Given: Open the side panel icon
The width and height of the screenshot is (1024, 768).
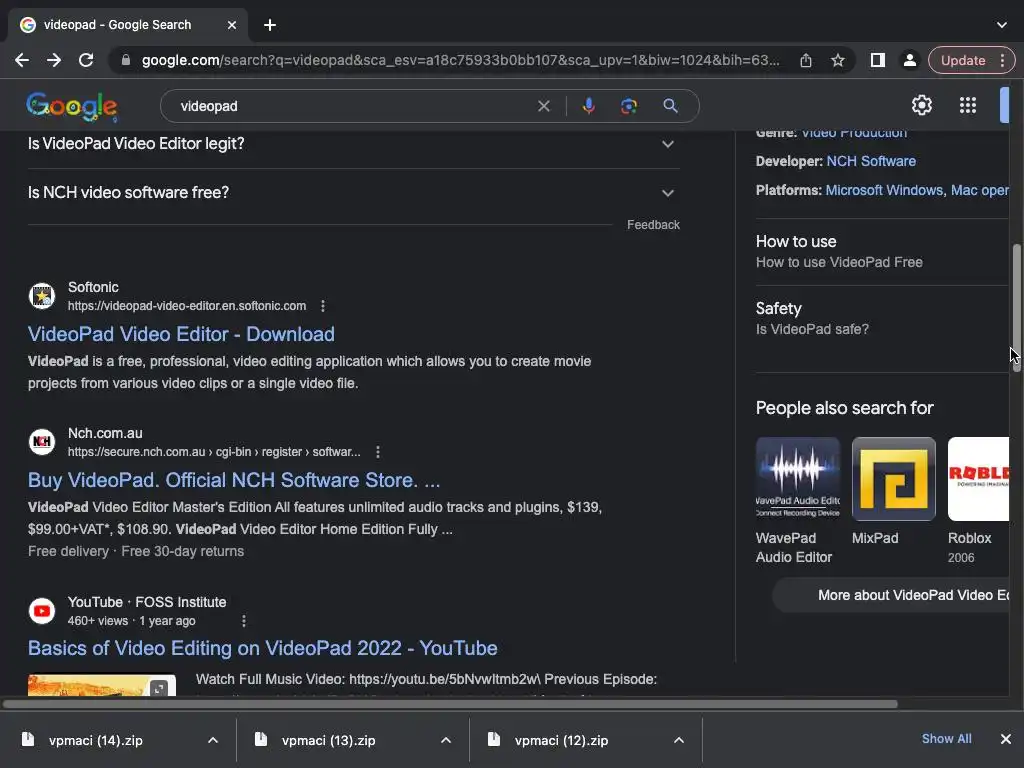Looking at the screenshot, I should click(x=878, y=61).
